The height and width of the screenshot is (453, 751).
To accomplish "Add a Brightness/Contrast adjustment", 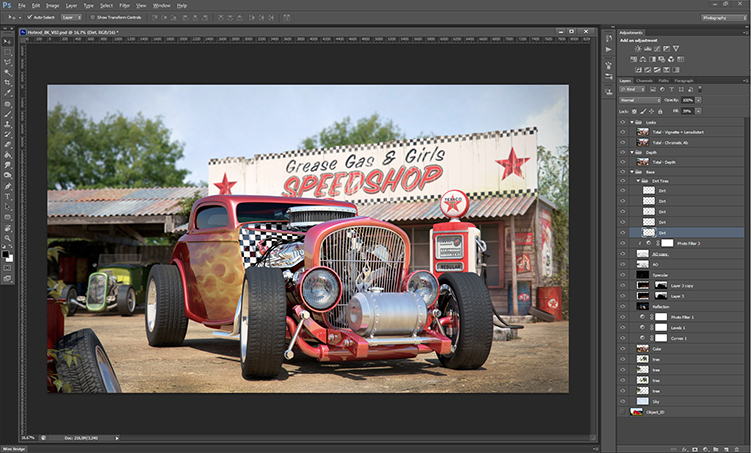I will coord(638,48).
